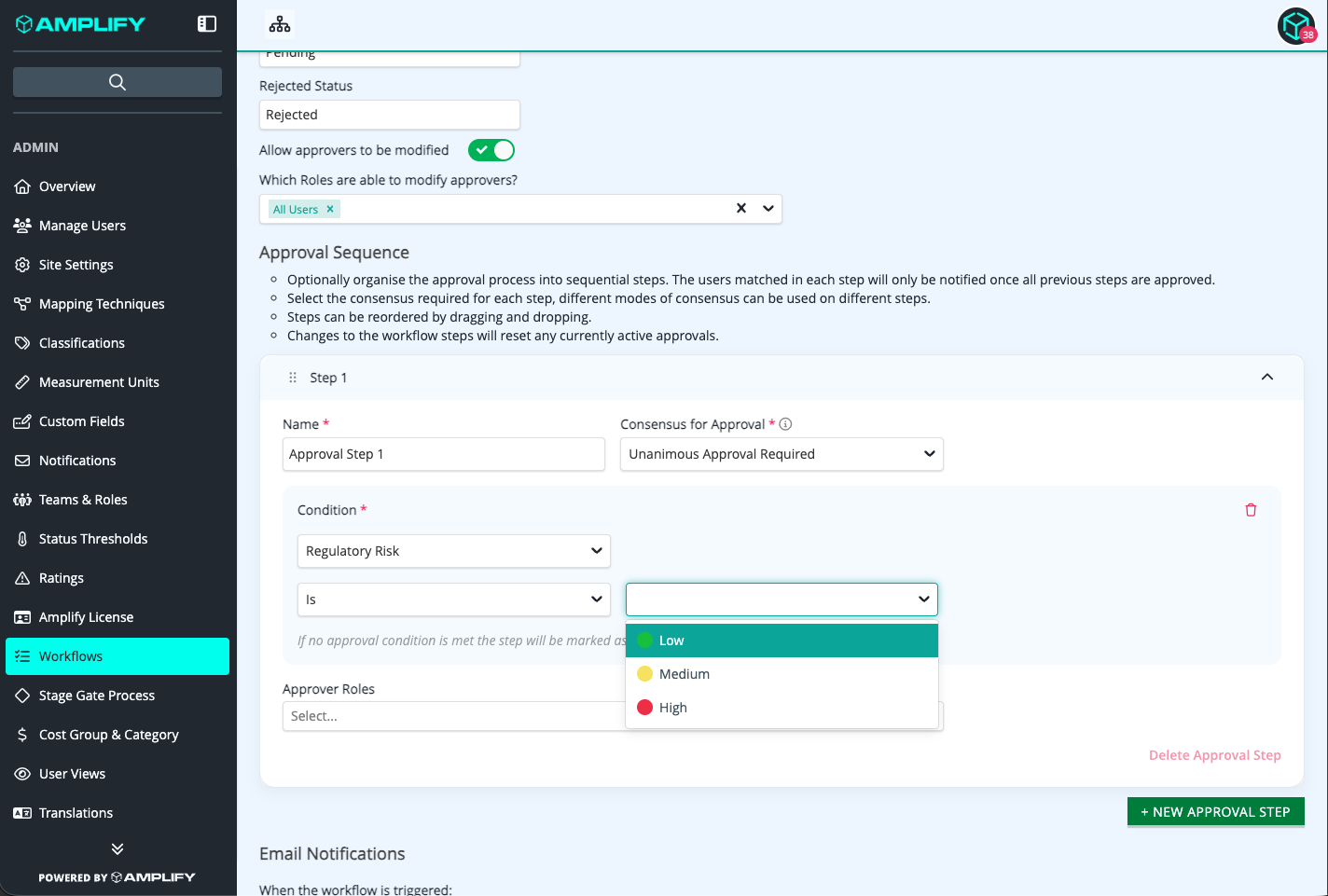Viewport: 1328px width, 896px height.
Task: Collapse the Step 1 section chevron
Action: (1266, 377)
